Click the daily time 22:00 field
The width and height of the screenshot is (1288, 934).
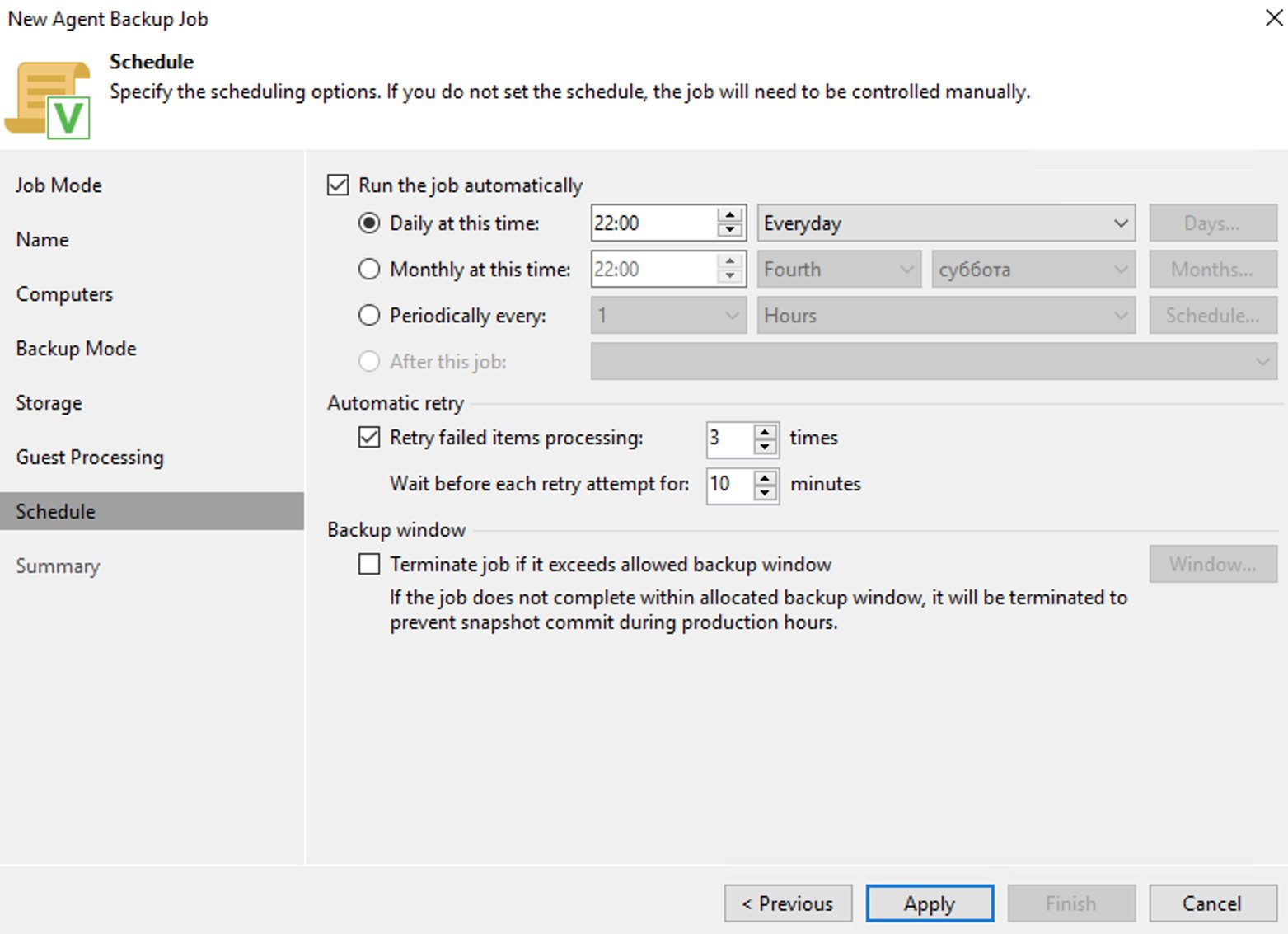(x=653, y=223)
